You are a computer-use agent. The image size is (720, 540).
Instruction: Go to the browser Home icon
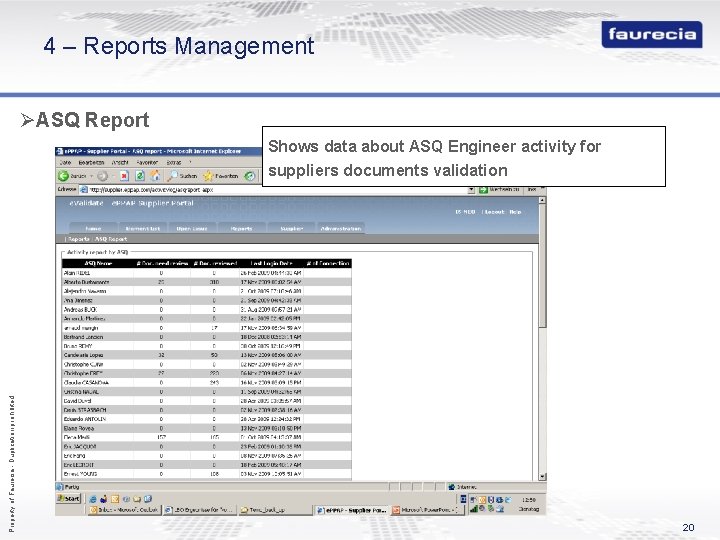(155, 175)
